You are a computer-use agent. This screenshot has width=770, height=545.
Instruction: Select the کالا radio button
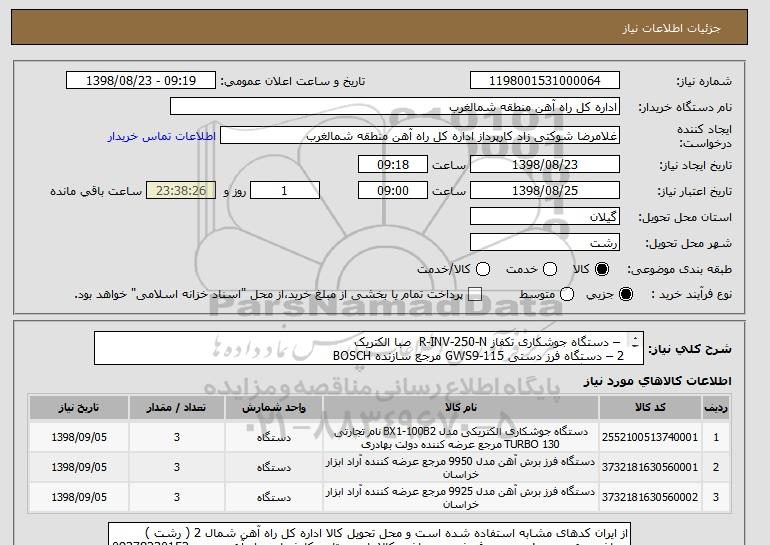[602, 269]
